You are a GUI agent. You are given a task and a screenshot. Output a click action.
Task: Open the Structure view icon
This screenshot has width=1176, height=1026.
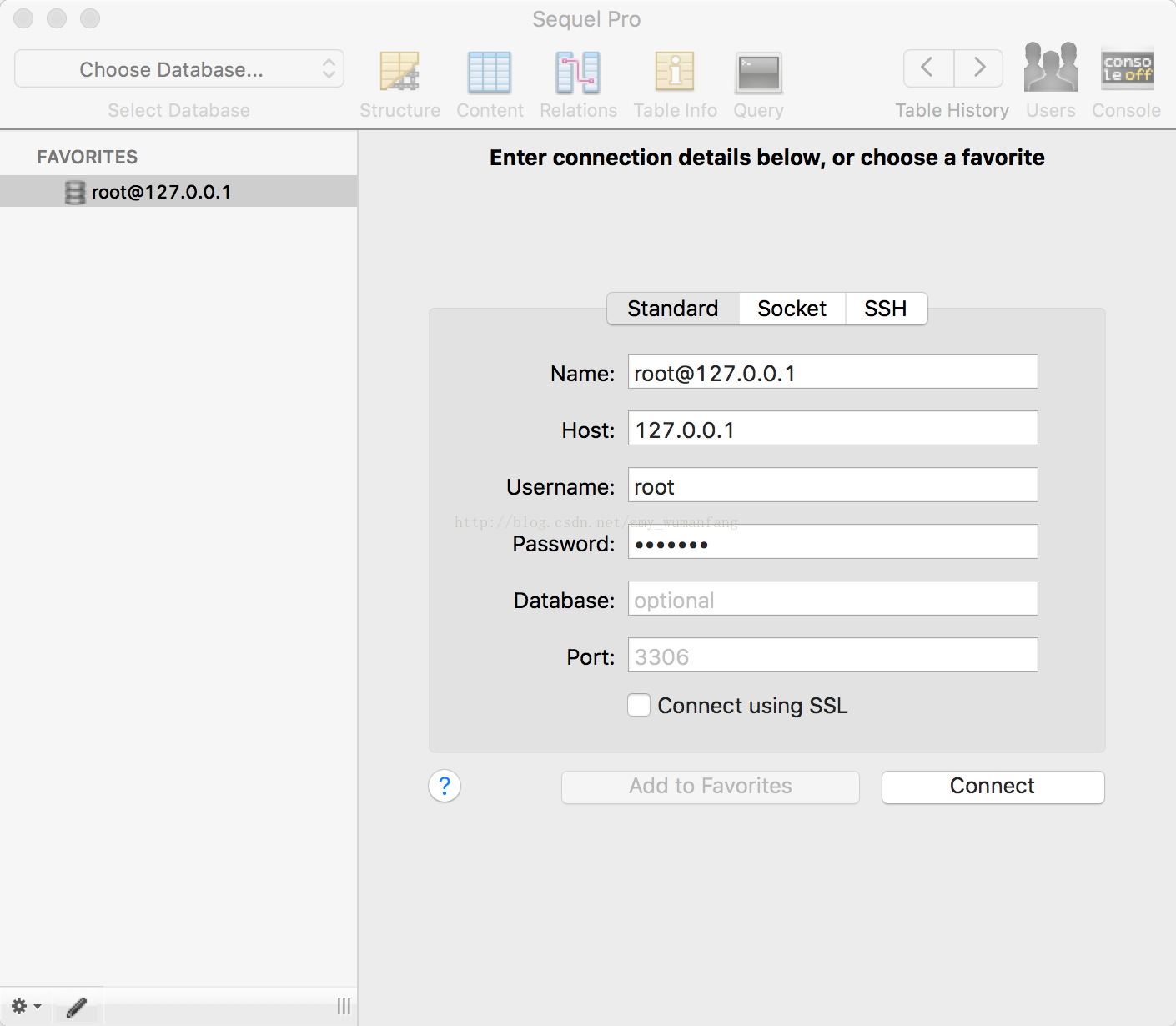400,72
